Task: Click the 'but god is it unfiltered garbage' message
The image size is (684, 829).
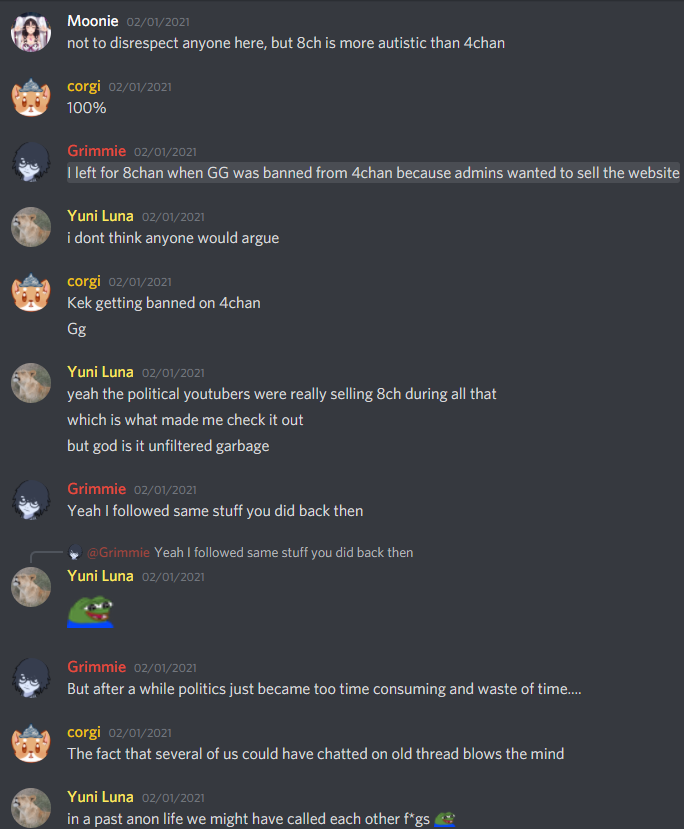Action: point(168,446)
